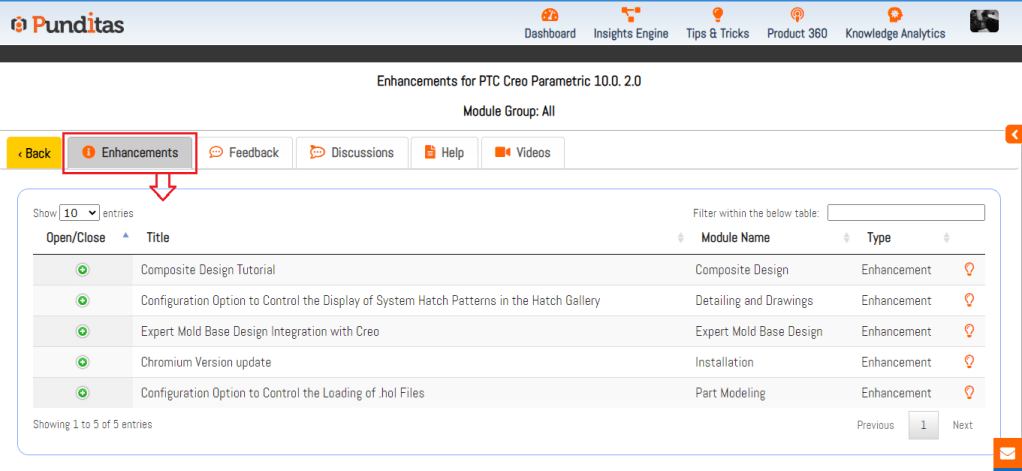Image resolution: width=1022 pixels, height=471 pixels.
Task: Click the orange mail envelope icon
Action: click(x=1007, y=453)
